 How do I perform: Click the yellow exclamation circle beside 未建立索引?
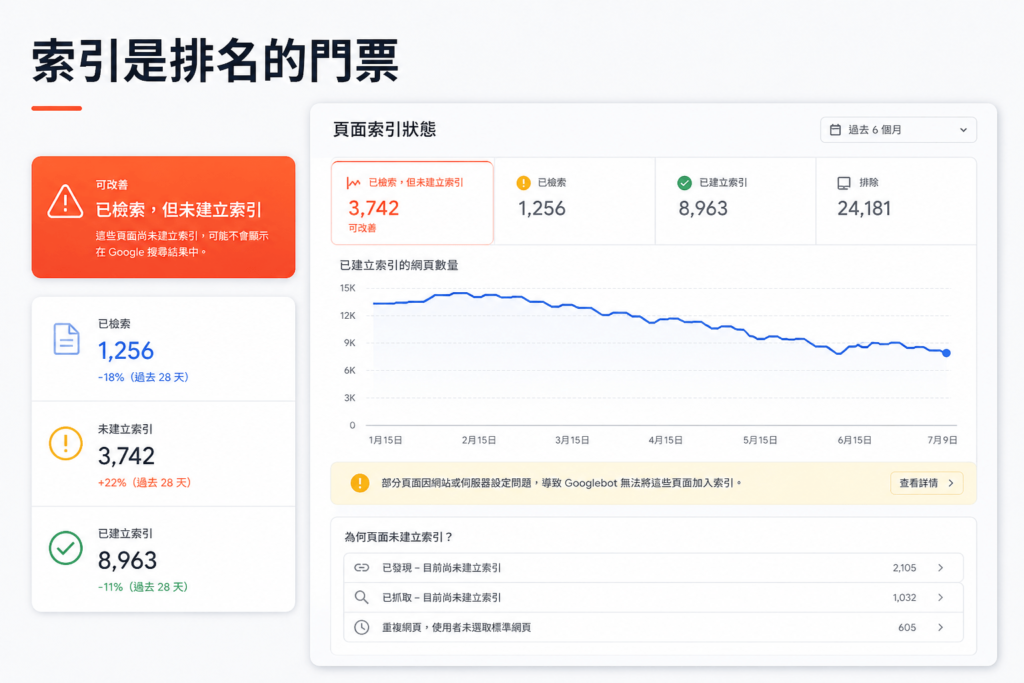[x=65, y=443]
